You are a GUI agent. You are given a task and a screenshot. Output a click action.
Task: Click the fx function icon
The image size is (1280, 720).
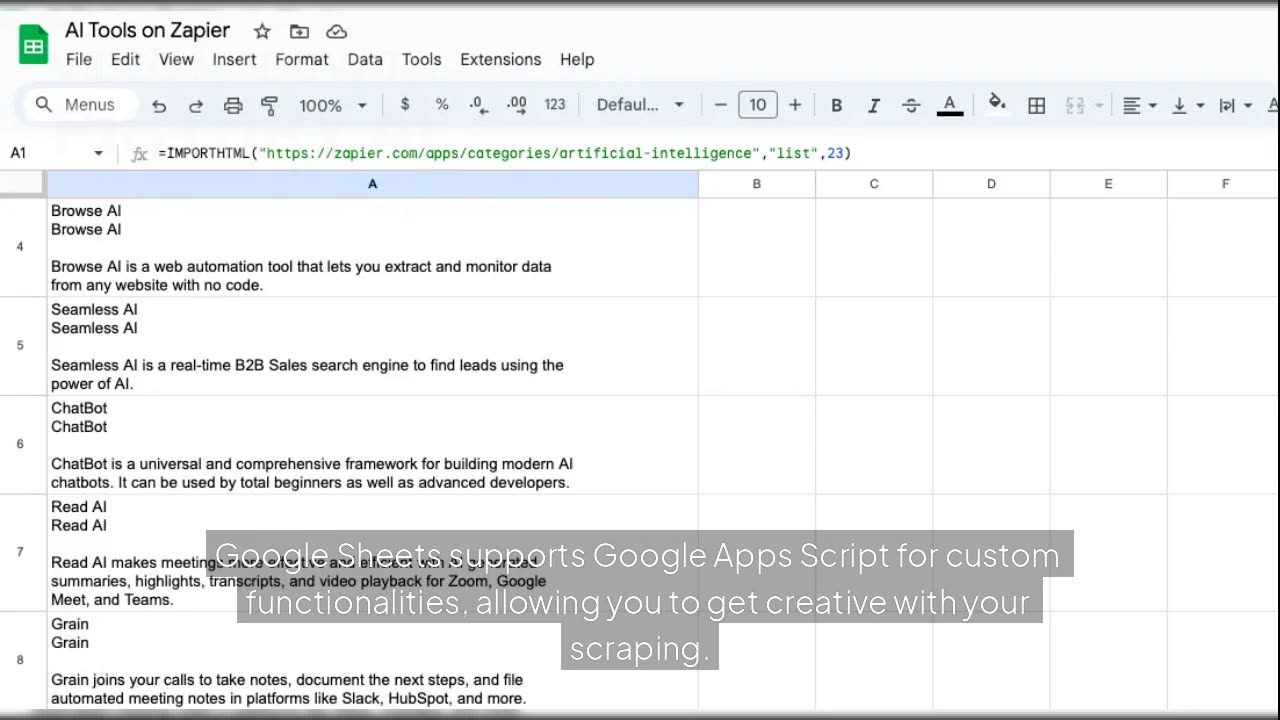[139, 153]
